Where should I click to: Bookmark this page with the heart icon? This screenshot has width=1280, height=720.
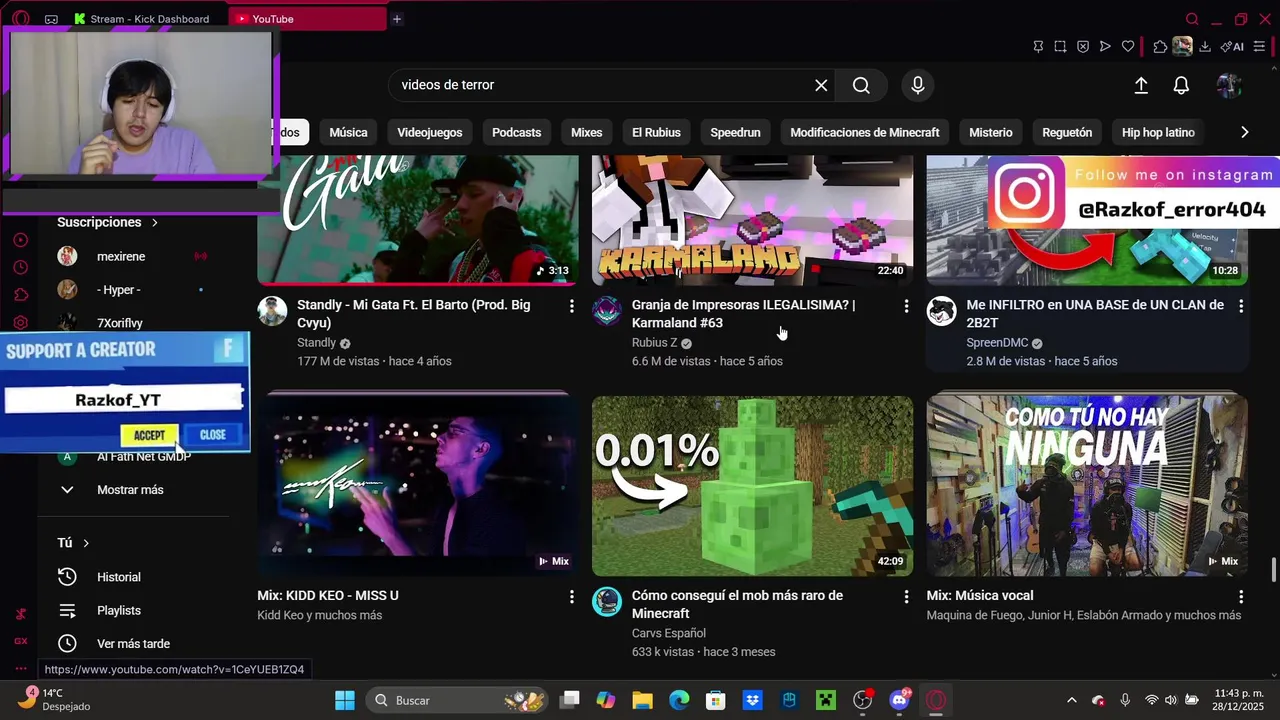click(x=1128, y=47)
